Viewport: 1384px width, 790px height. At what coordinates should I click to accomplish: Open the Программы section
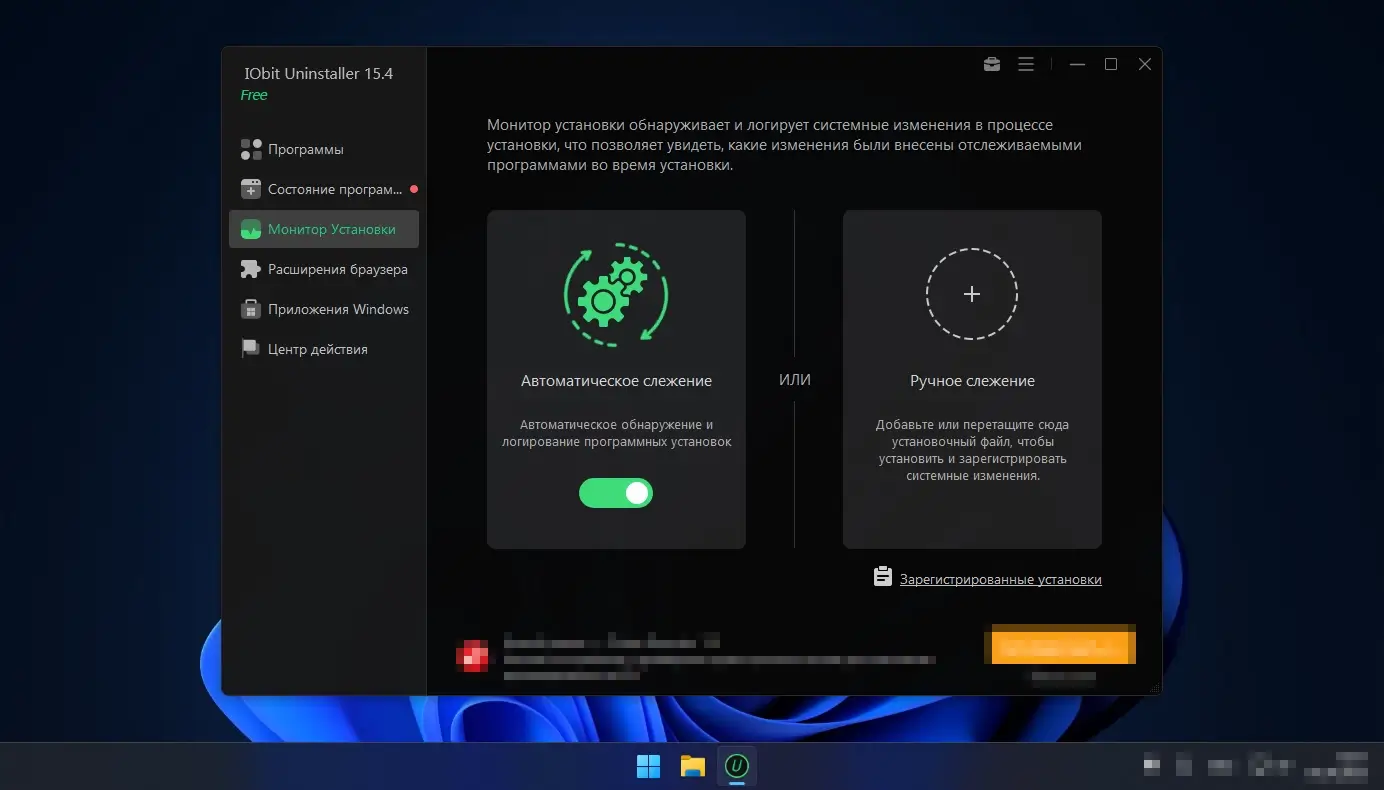coord(323,149)
